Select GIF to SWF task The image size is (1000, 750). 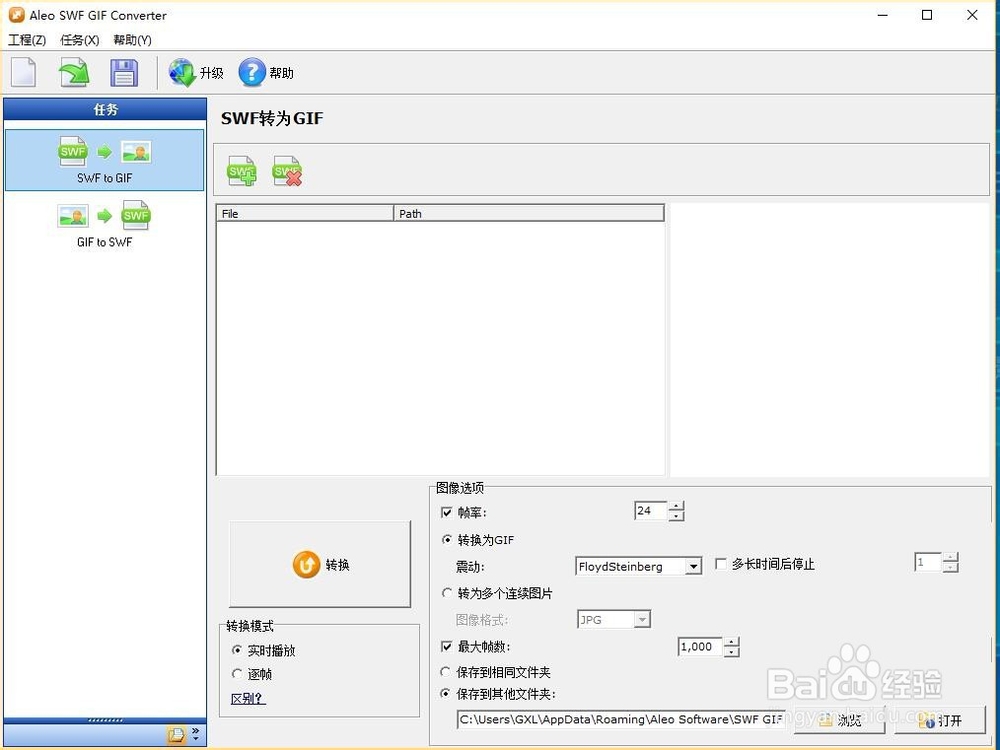coord(105,224)
